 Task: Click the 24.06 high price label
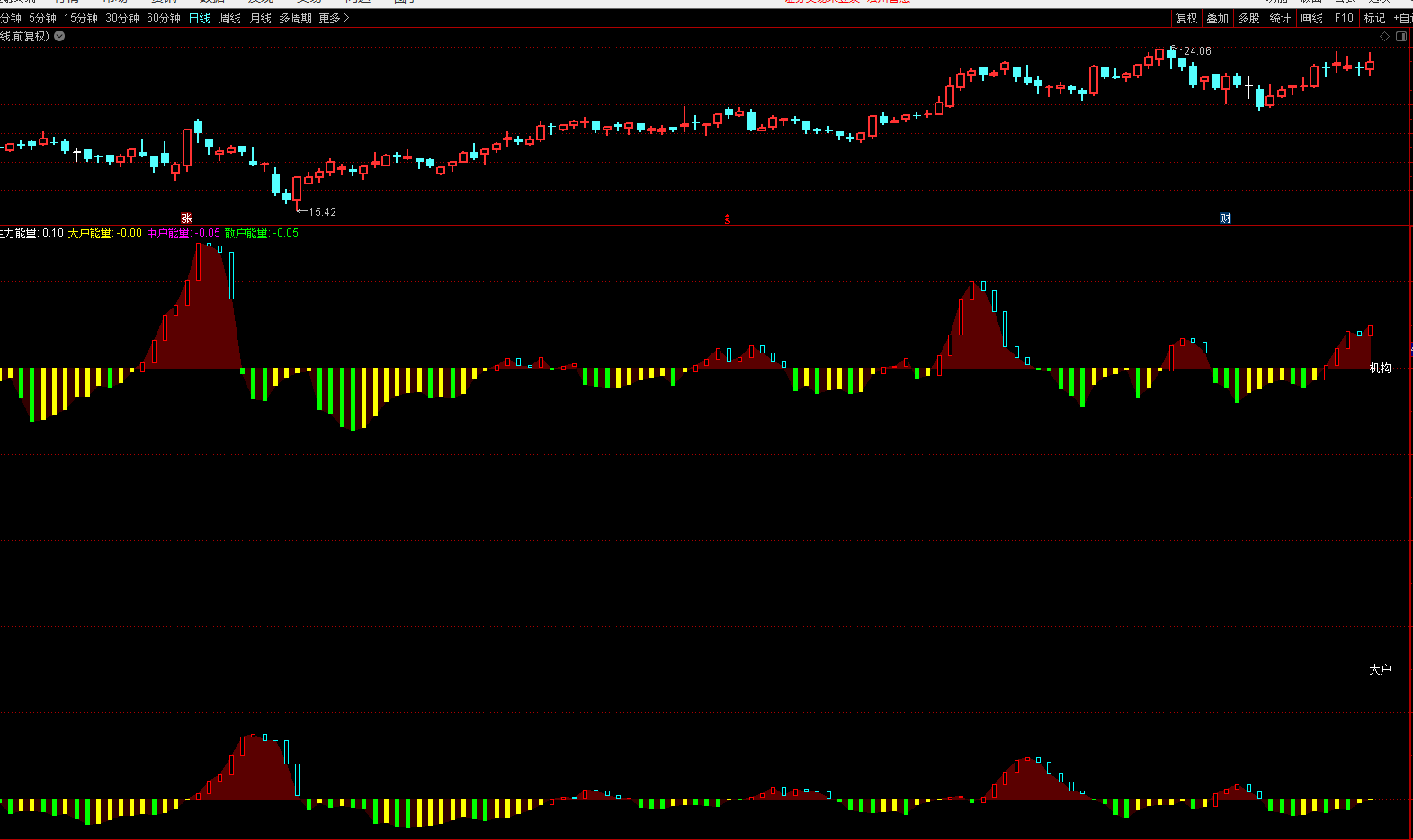tap(1197, 51)
